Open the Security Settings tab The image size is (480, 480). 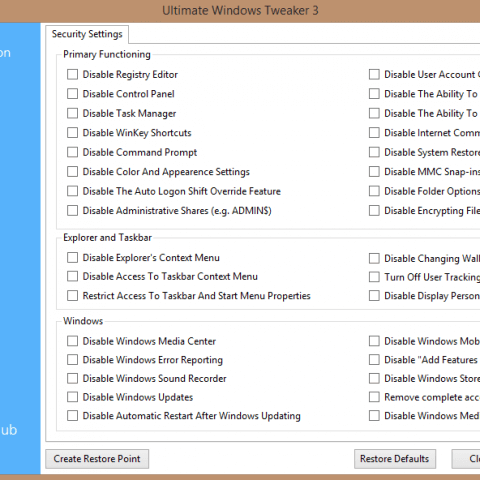coord(87,34)
